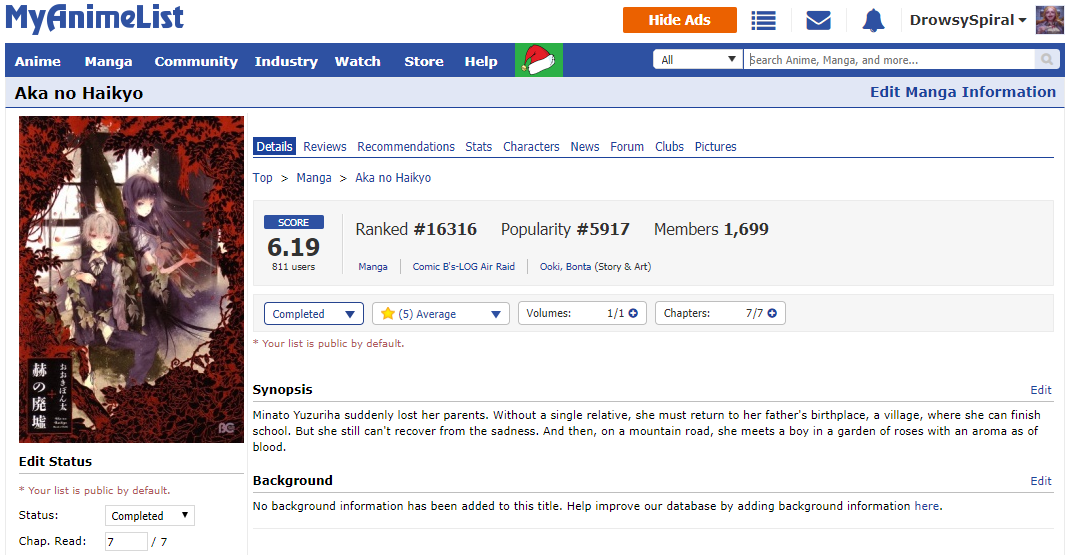This screenshot has width=1071, height=555.
Task: Click the 811 users text
Action: [x=294, y=267]
